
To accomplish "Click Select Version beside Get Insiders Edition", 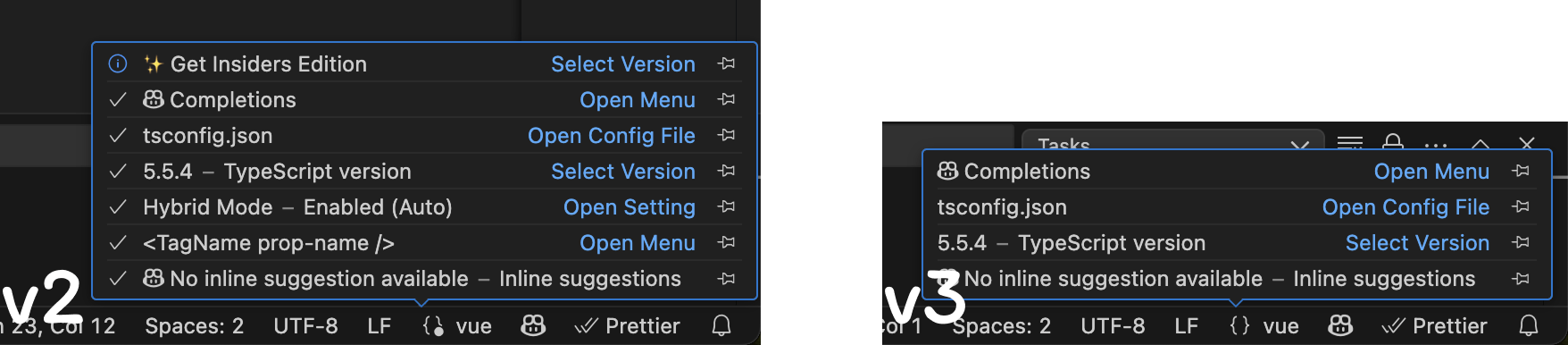I will 623,63.
